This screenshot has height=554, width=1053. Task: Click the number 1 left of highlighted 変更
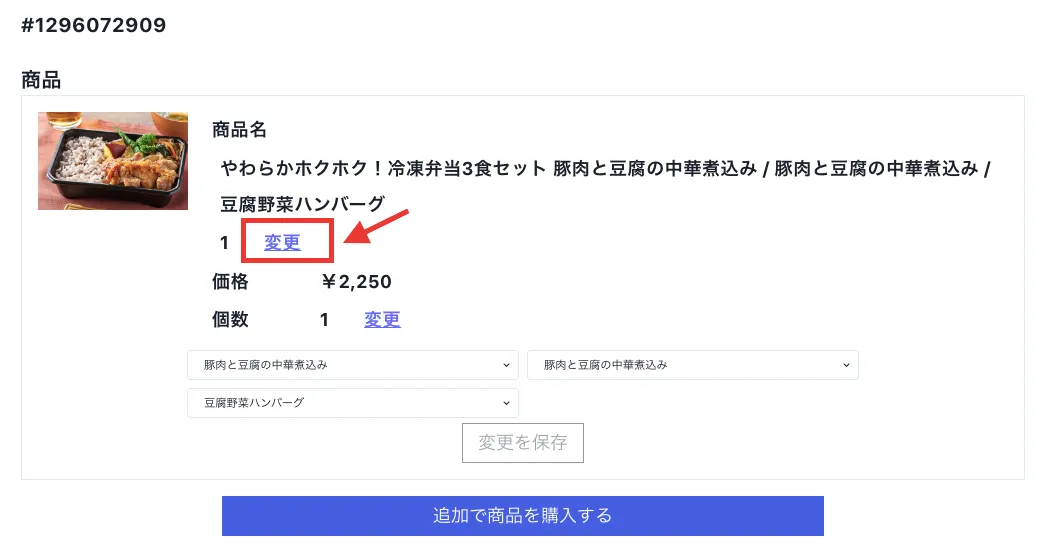coord(225,242)
